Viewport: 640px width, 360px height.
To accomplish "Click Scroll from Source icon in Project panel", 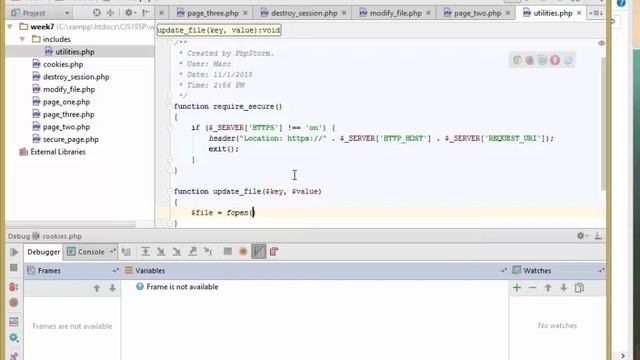I will click(97, 13).
